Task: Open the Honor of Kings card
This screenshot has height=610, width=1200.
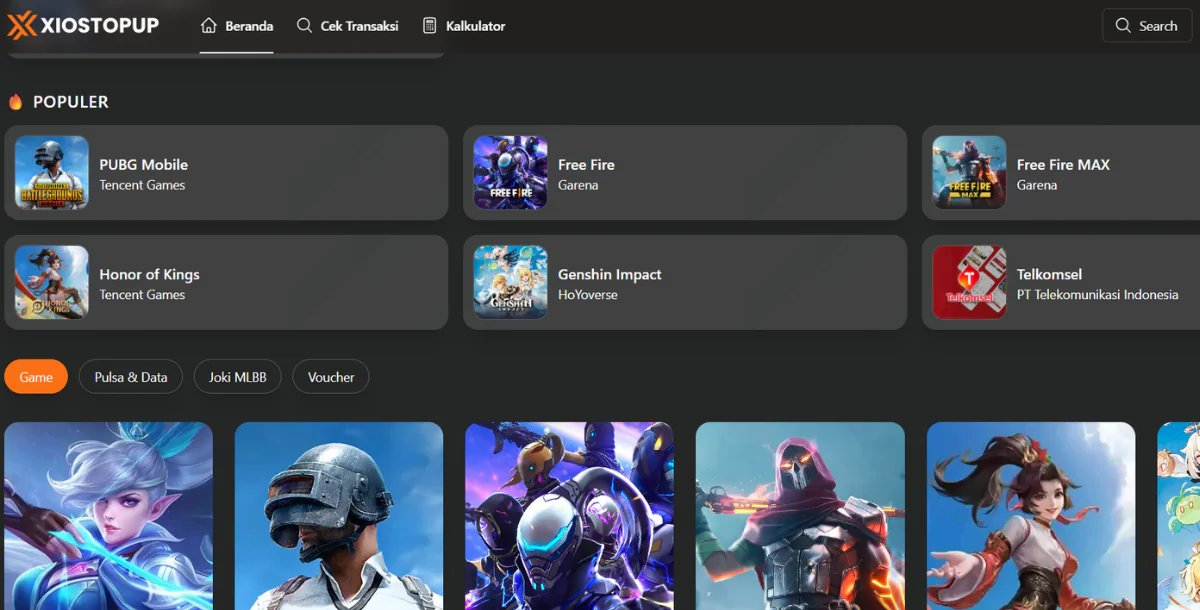Action: (226, 283)
